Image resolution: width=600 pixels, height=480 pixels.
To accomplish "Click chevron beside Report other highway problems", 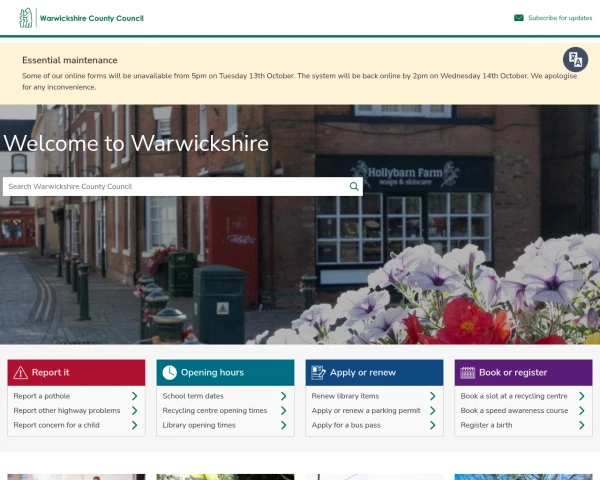I will tap(135, 410).
